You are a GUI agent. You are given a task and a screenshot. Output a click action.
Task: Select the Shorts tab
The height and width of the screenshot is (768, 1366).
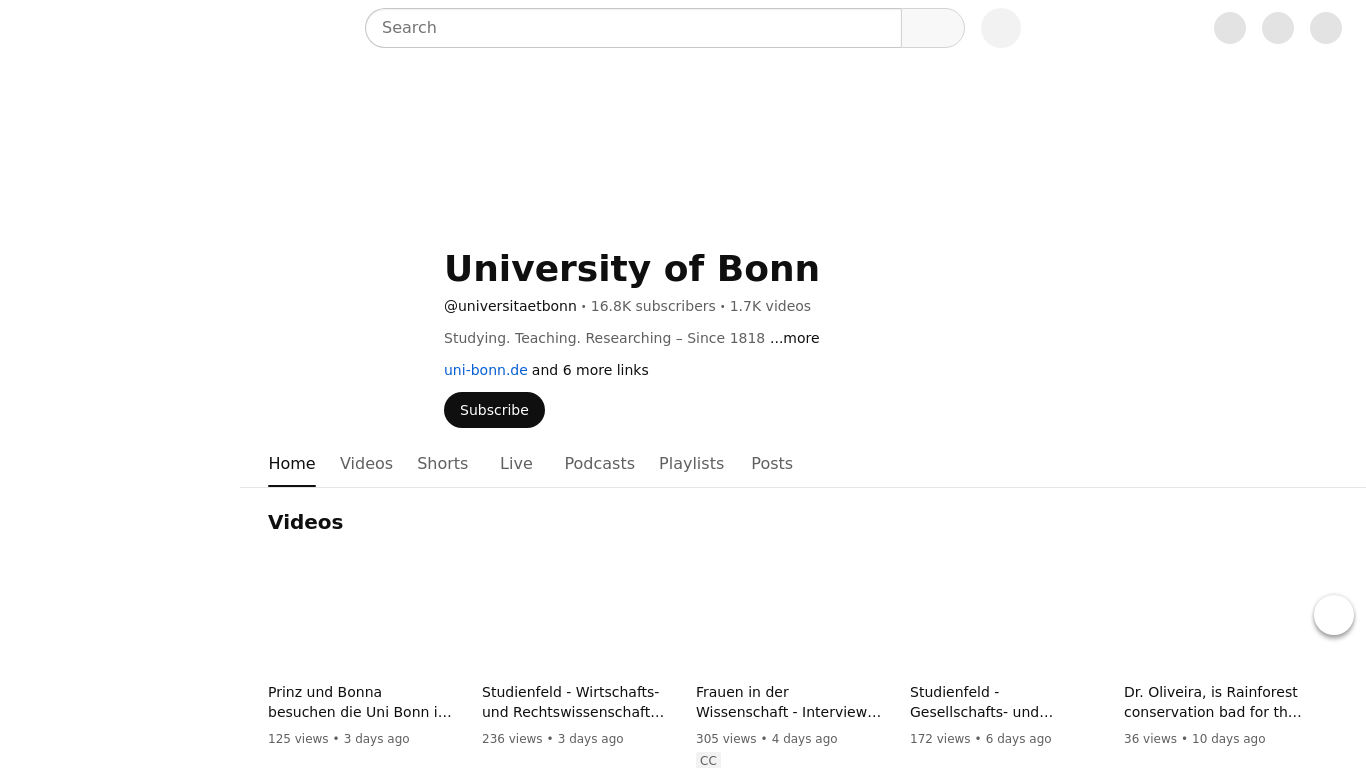(x=442, y=463)
